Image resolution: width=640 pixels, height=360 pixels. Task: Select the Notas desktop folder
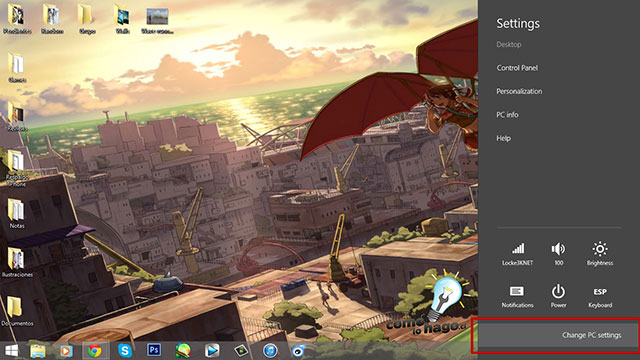point(16,213)
